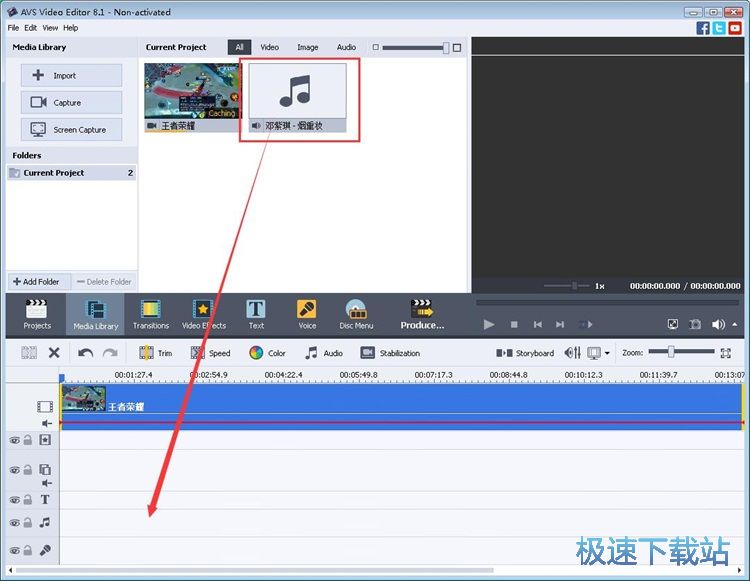Open the Text section
This screenshot has height=581, width=750.
point(256,315)
